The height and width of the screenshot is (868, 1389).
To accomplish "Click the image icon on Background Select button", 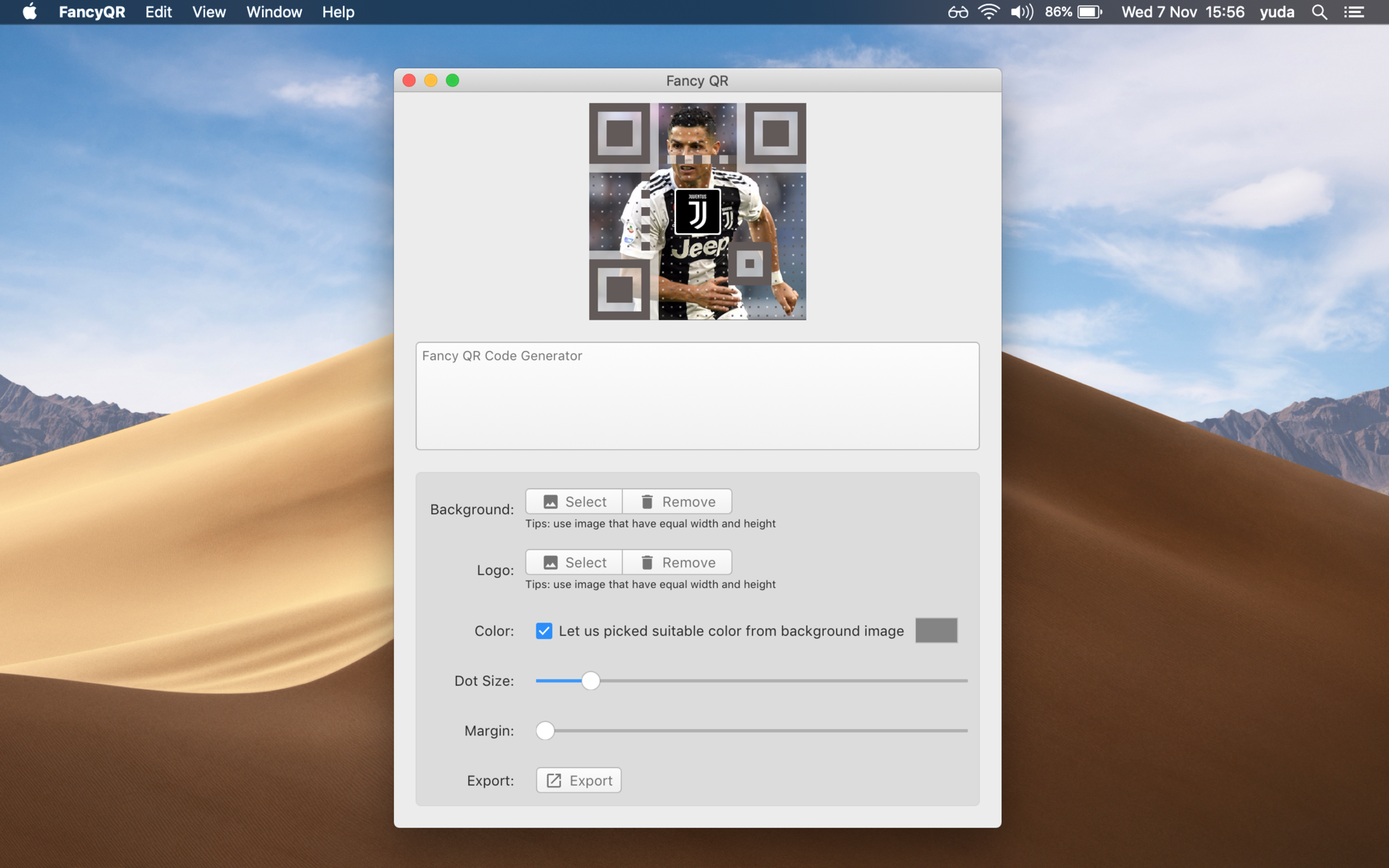I will (550, 501).
